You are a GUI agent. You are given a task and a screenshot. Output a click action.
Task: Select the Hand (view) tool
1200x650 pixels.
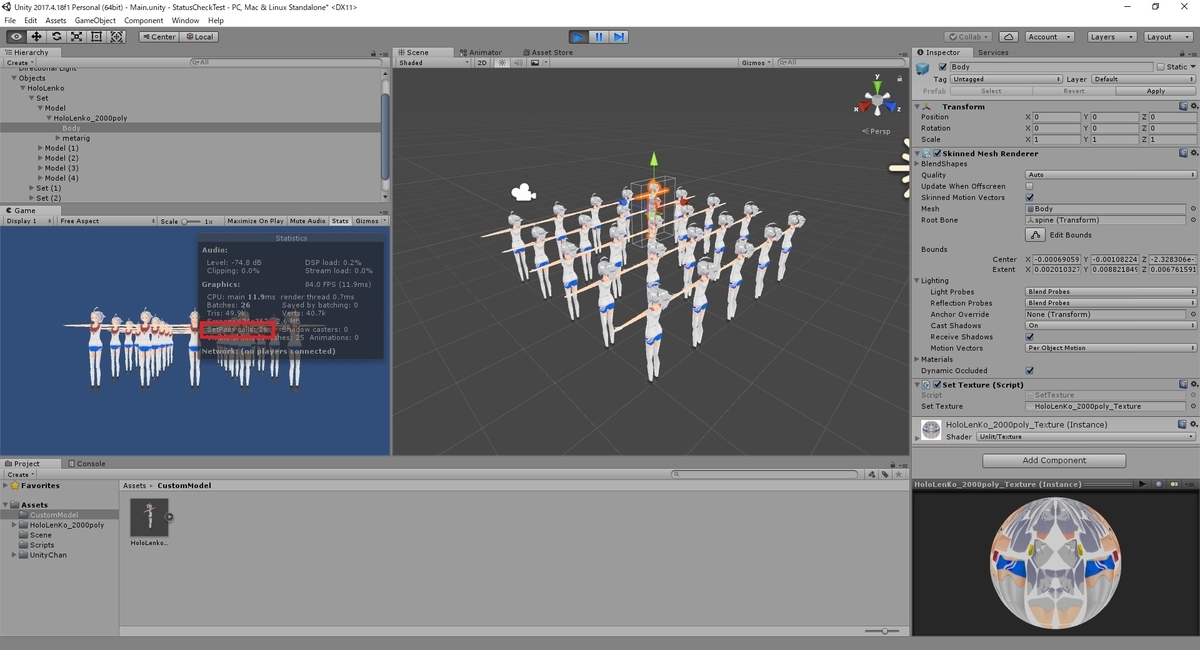pos(15,37)
